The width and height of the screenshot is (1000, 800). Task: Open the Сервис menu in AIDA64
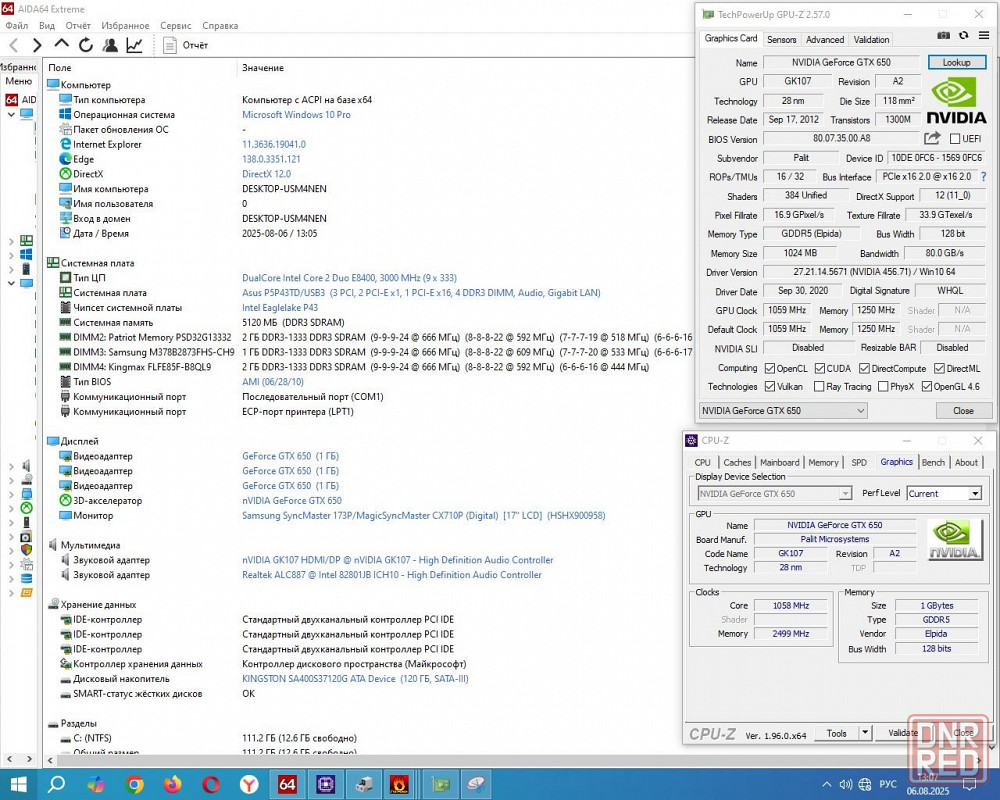tap(175, 26)
